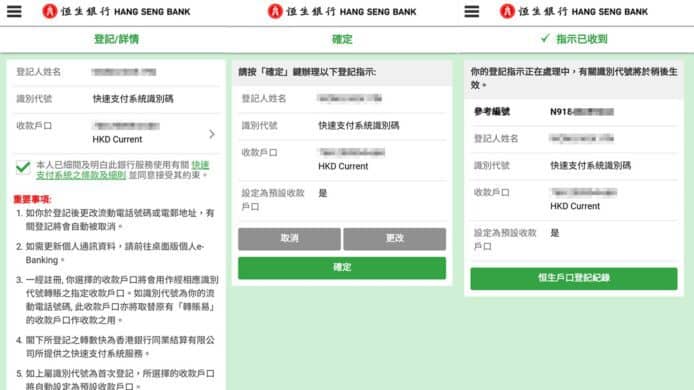
Task: Open hamburger menu on the 指示已收到 screen
Action: pos(471,11)
